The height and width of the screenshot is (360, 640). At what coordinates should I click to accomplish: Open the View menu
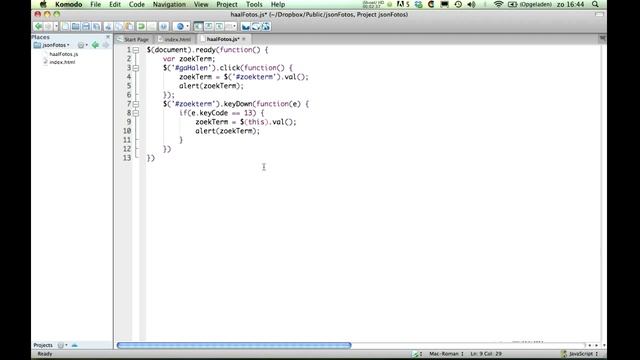click(x=201, y=4)
